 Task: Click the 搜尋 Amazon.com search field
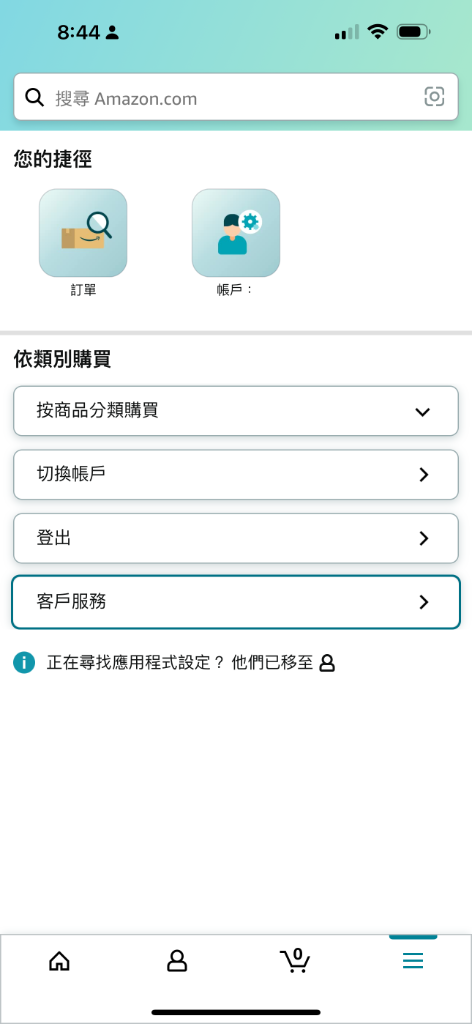(236, 97)
